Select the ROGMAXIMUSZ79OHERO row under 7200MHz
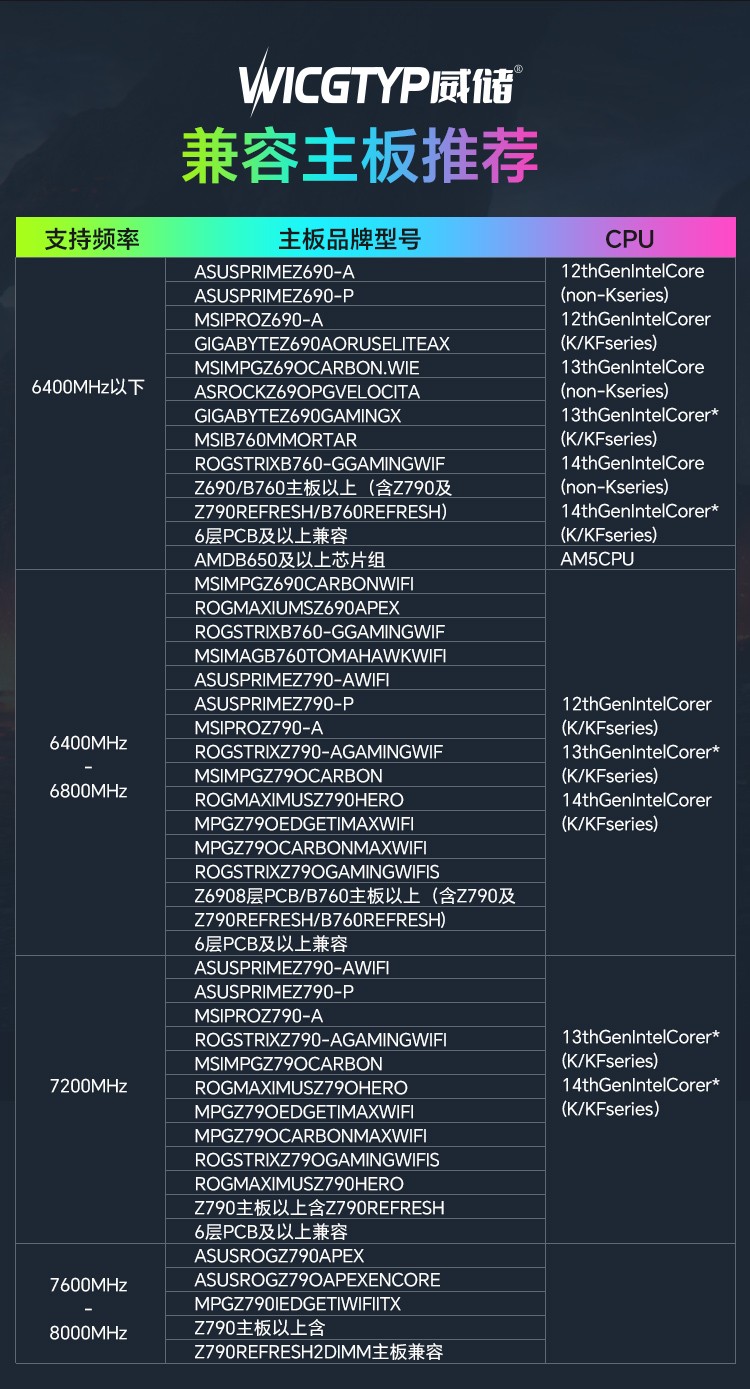This screenshot has width=750, height=1389. tap(355, 1087)
